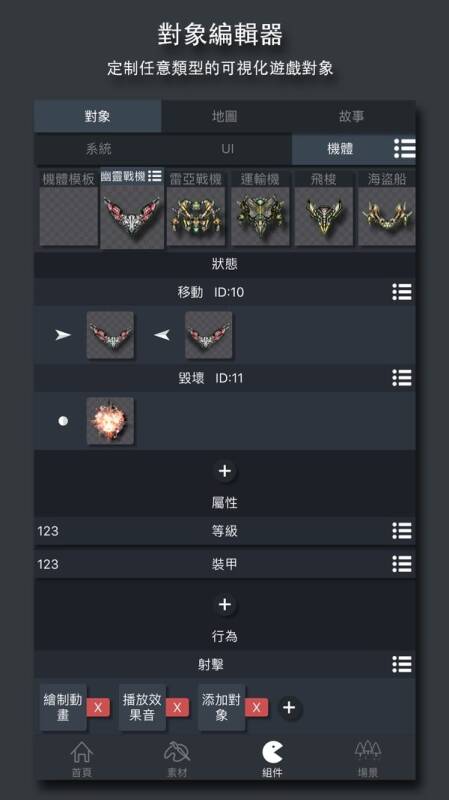The image size is (449, 800).
Task: Remove the 播放效果音 action
Action: pos(177,708)
